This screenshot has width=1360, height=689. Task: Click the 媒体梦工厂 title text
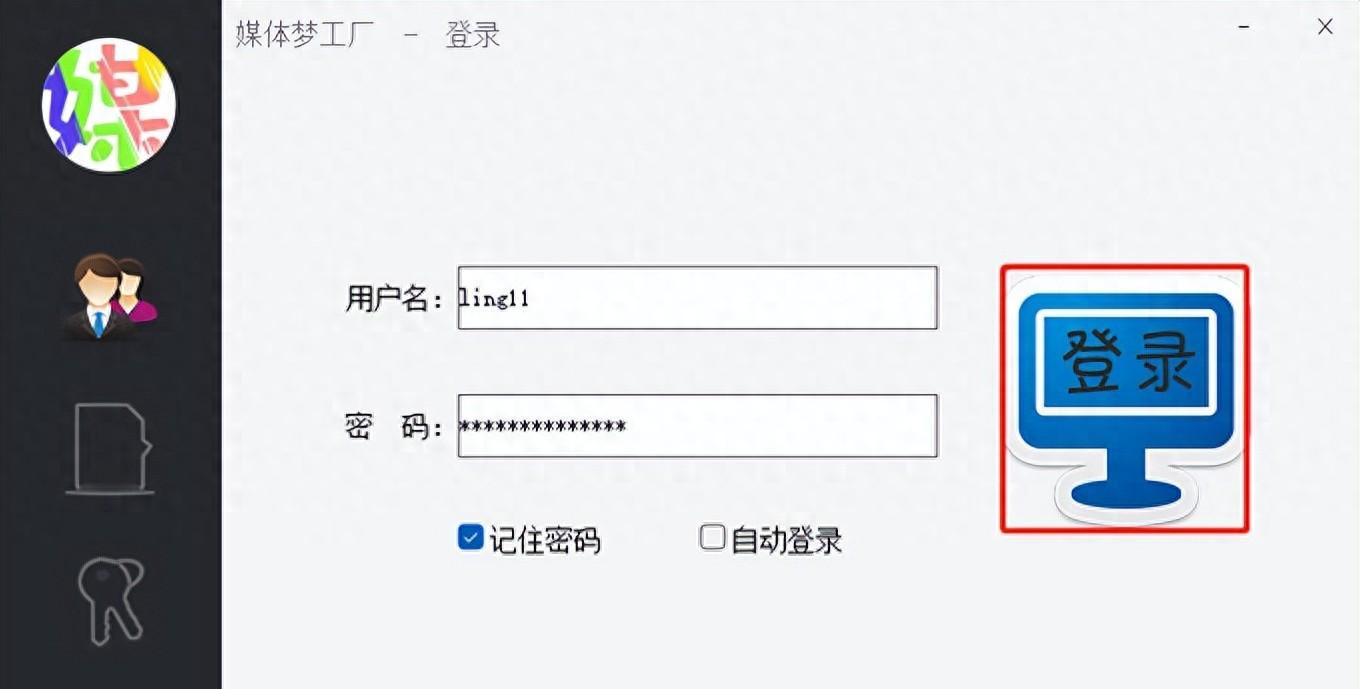pos(305,35)
